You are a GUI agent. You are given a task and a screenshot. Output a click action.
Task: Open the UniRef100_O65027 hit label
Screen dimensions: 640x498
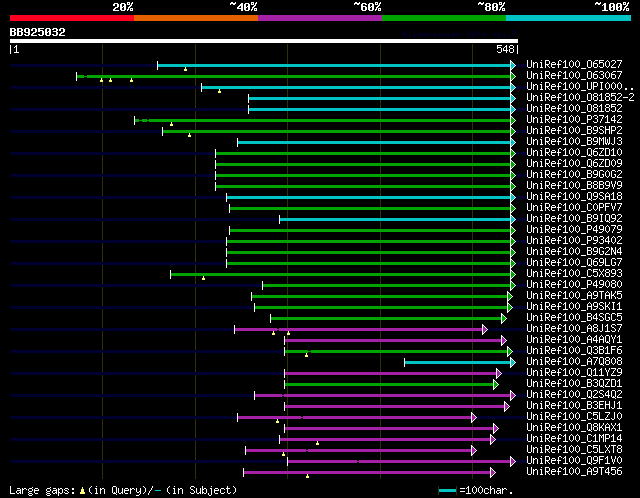[x=574, y=64]
